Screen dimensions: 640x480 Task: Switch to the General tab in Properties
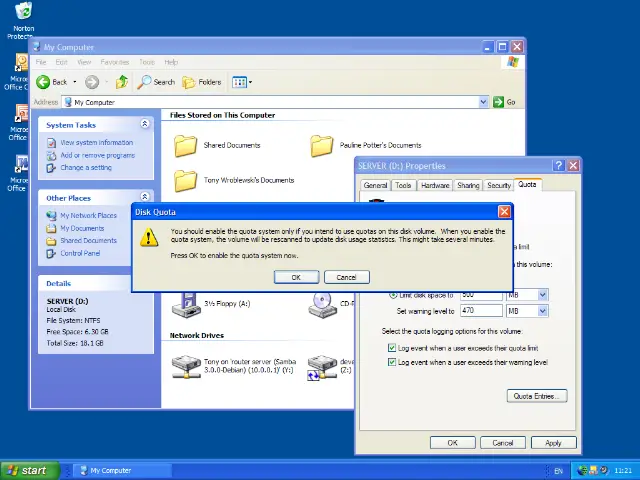point(375,185)
